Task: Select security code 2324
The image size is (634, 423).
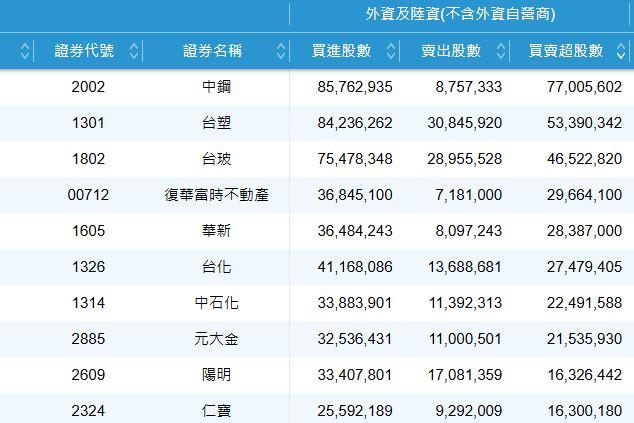Action: [88, 411]
